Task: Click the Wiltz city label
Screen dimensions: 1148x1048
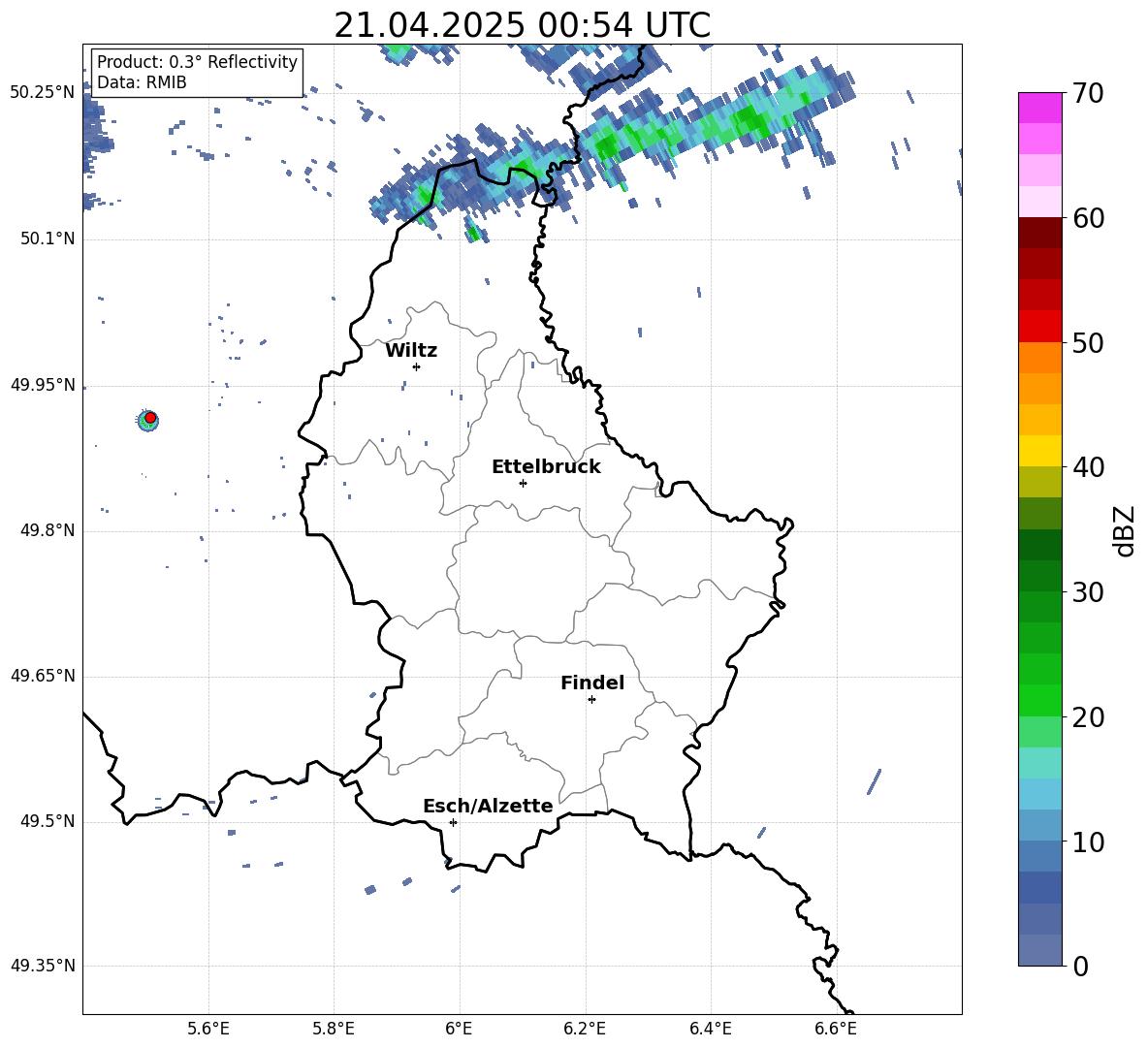Action: click(411, 351)
